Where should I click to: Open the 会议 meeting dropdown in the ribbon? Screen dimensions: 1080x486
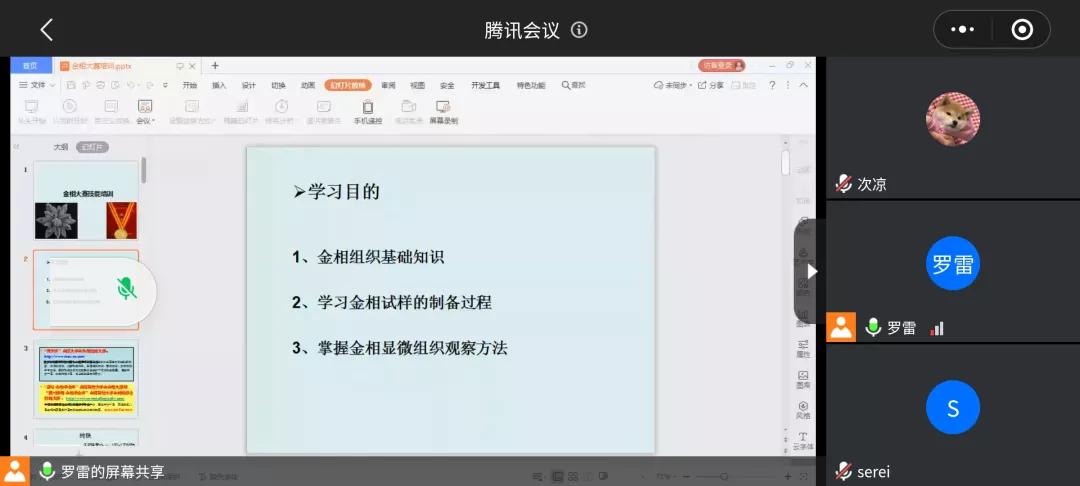point(145,112)
